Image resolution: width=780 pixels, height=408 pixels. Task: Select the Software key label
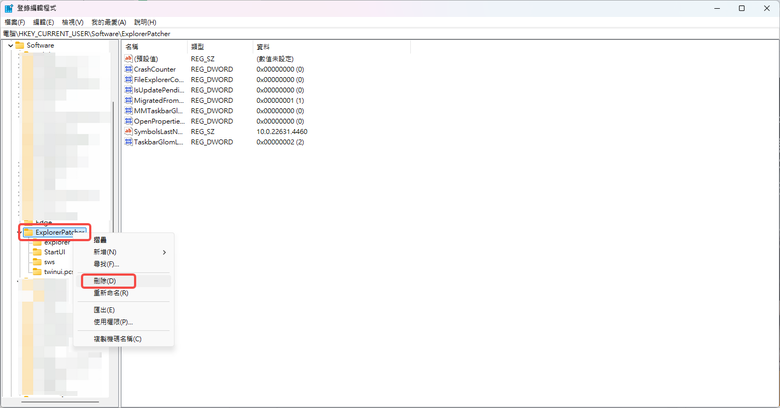point(40,45)
